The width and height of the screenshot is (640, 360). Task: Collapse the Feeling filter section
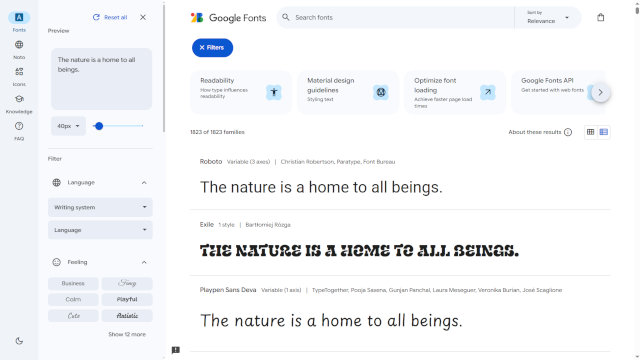[x=144, y=262]
